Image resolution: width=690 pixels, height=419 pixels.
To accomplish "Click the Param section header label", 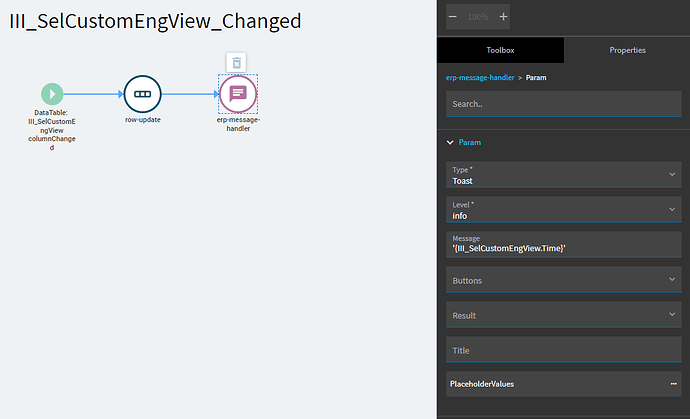I will pyautogui.click(x=470, y=143).
